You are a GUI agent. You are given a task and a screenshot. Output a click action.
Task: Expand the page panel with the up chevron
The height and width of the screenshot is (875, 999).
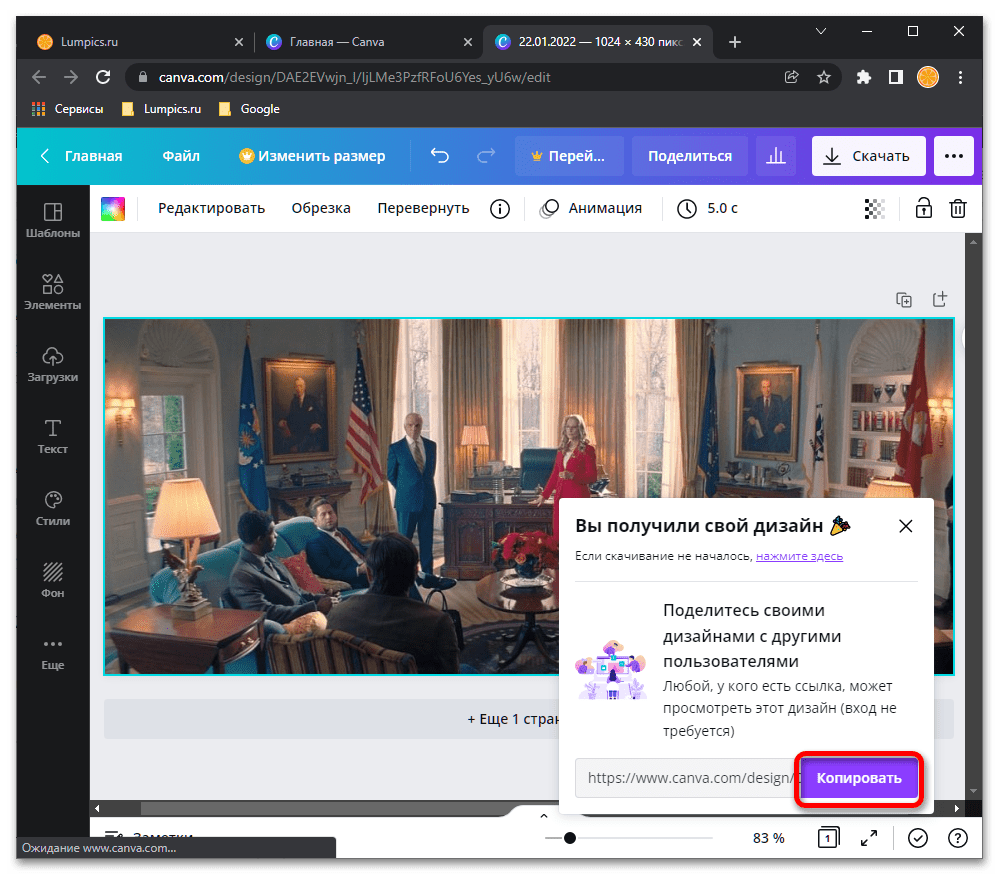pyautogui.click(x=543, y=816)
